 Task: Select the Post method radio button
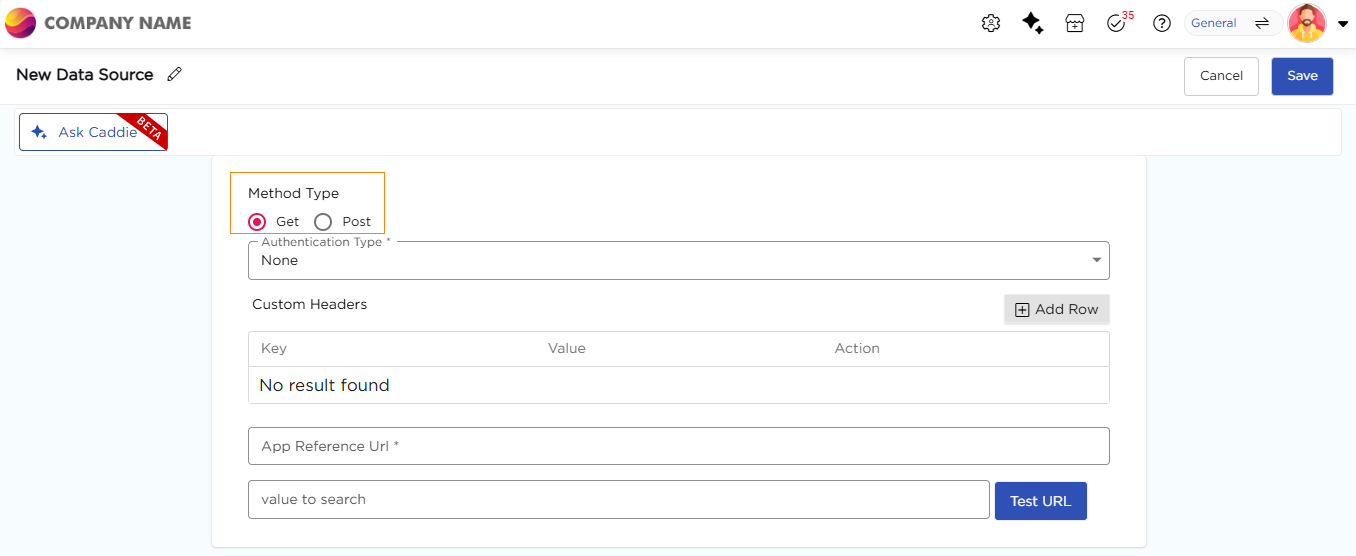(x=323, y=222)
